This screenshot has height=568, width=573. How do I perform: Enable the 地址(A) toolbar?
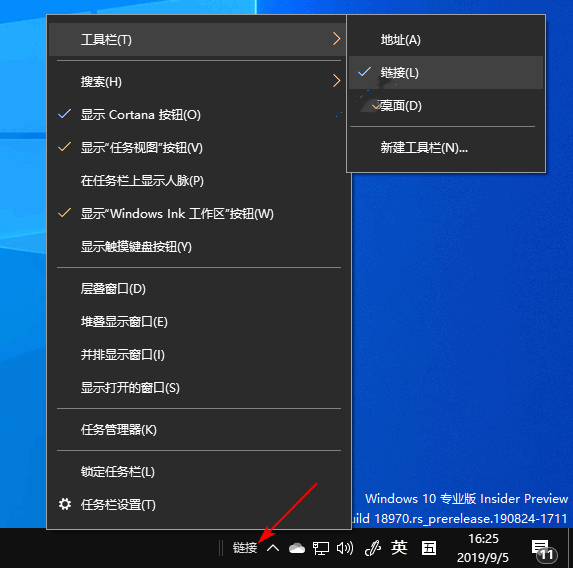[446, 39]
